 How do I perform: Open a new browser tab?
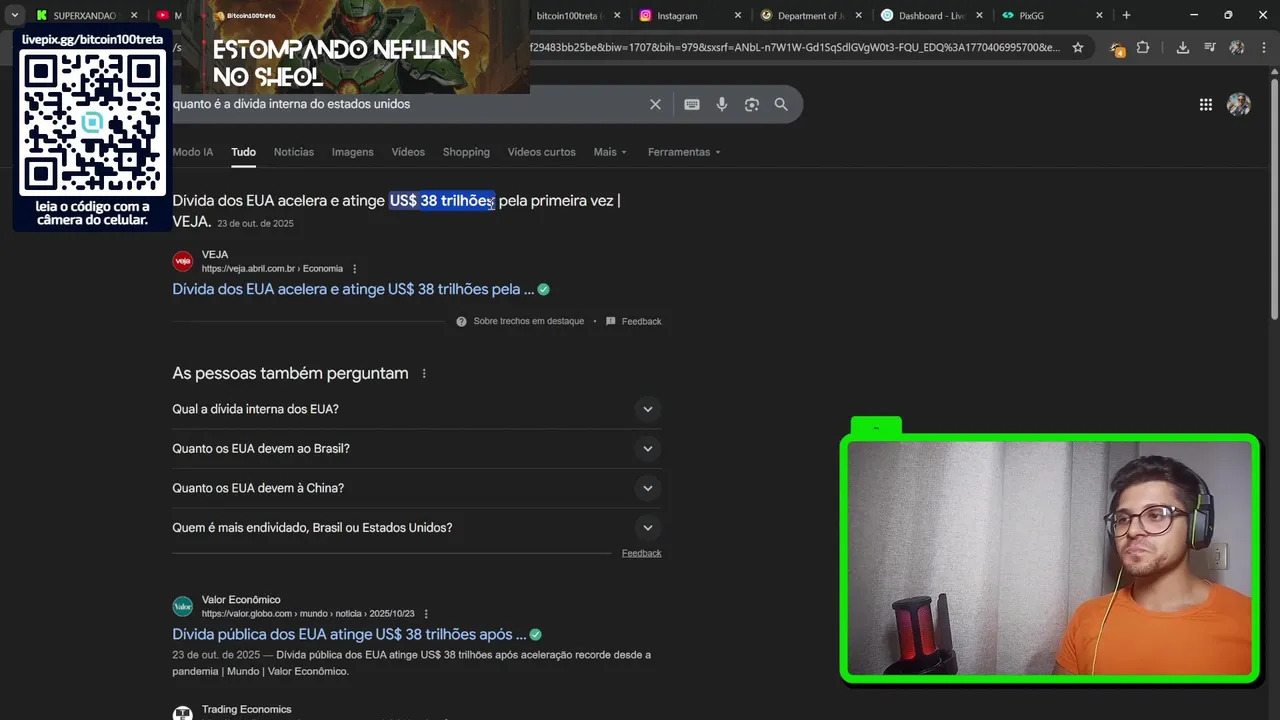(x=1126, y=15)
